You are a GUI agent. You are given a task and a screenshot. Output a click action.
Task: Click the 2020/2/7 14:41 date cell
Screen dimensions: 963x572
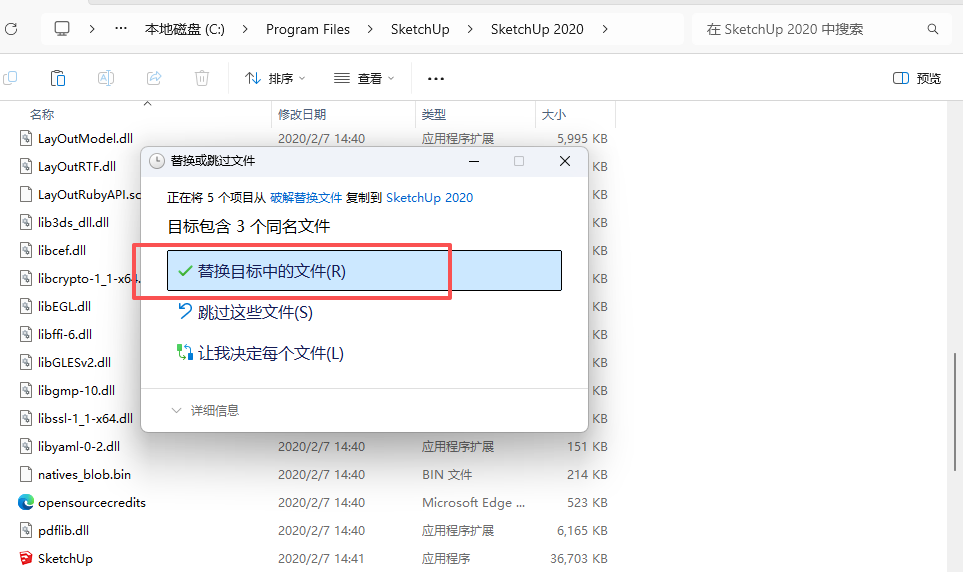(321, 558)
